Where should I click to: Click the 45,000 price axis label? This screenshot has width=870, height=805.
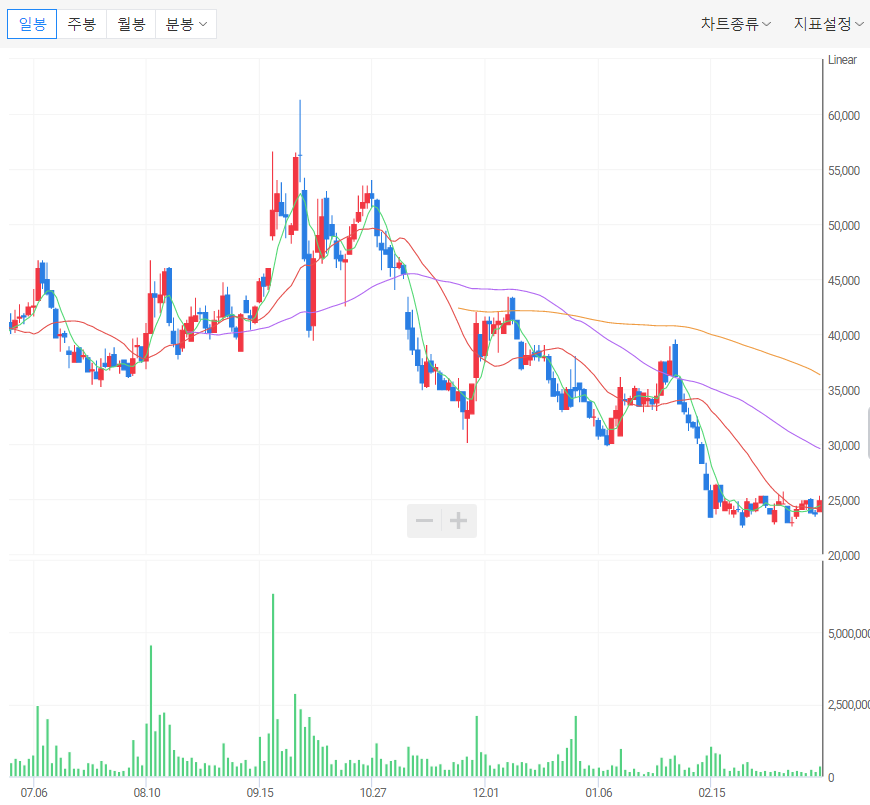844,281
